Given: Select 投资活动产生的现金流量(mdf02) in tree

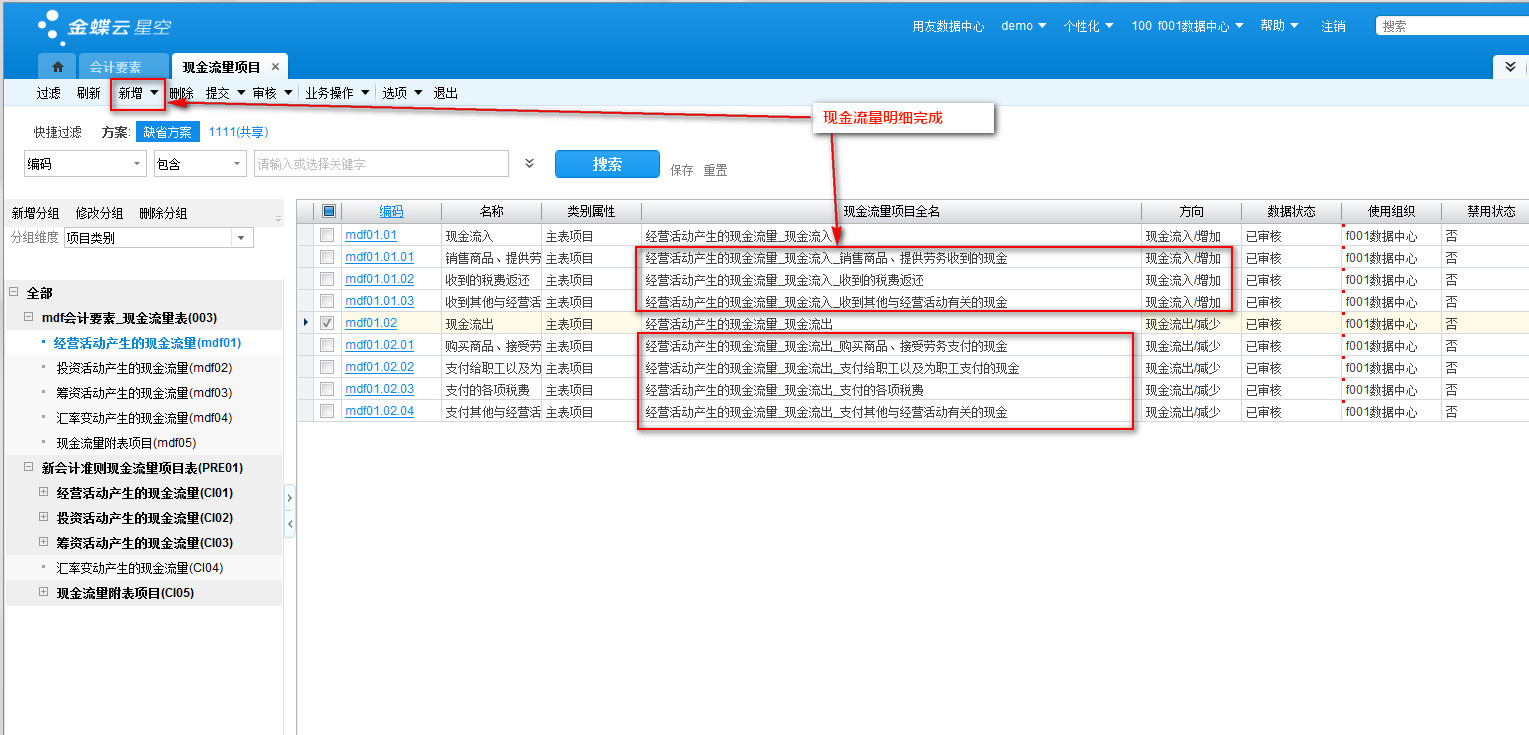Looking at the screenshot, I should [x=144, y=367].
